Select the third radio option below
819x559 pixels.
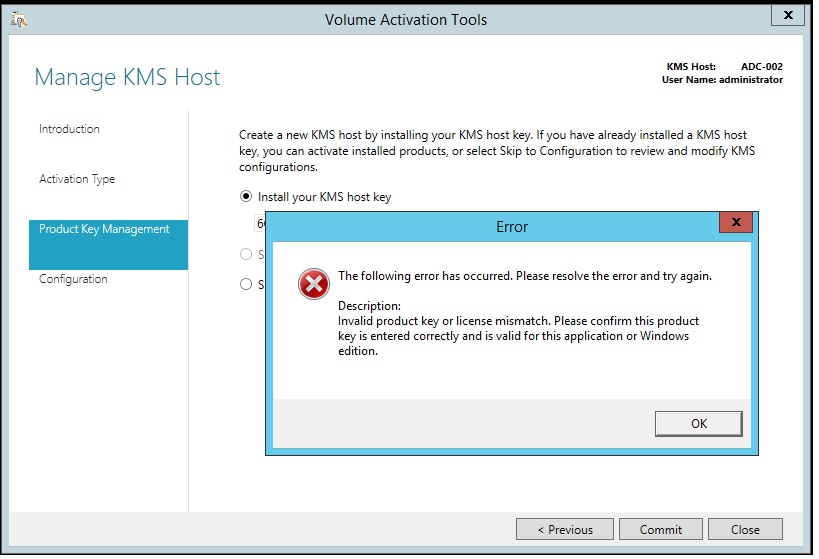point(245,284)
